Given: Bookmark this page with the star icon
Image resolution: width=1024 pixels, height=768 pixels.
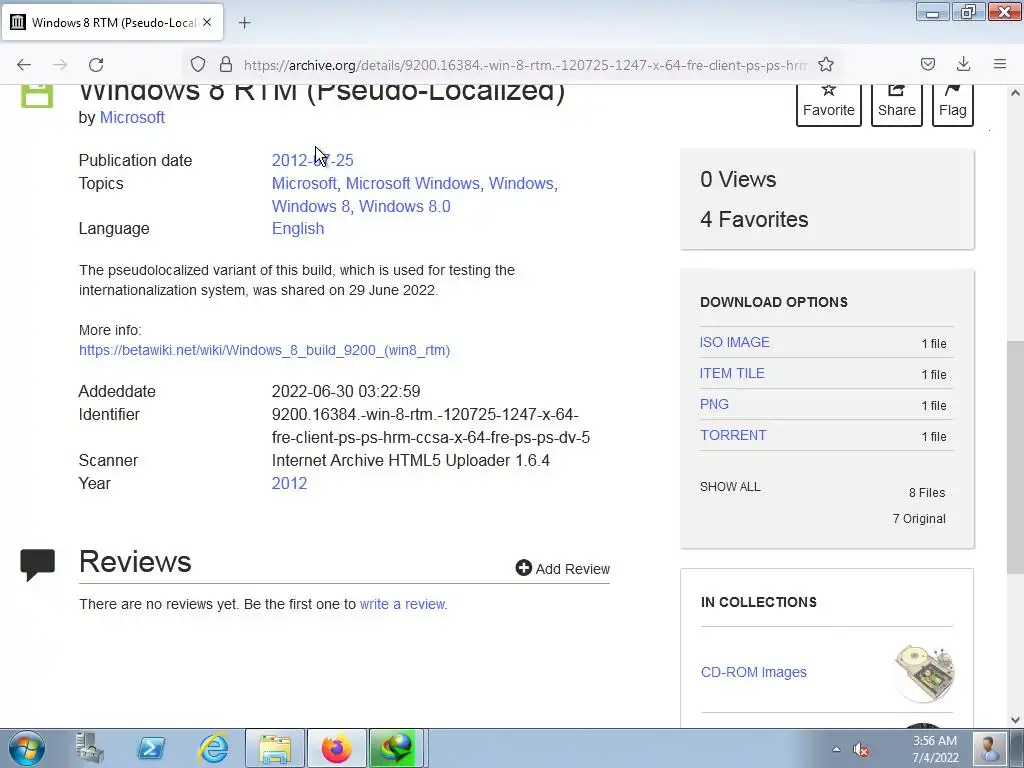Looking at the screenshot, I should click(826, 65).
